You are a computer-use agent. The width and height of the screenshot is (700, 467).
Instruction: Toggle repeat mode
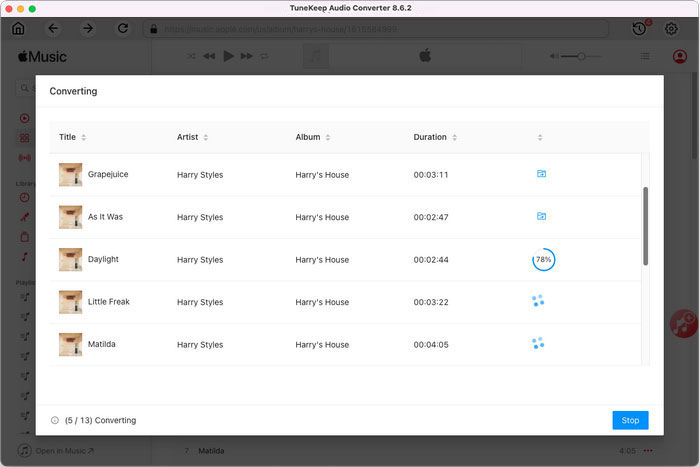tap(264, 56)
